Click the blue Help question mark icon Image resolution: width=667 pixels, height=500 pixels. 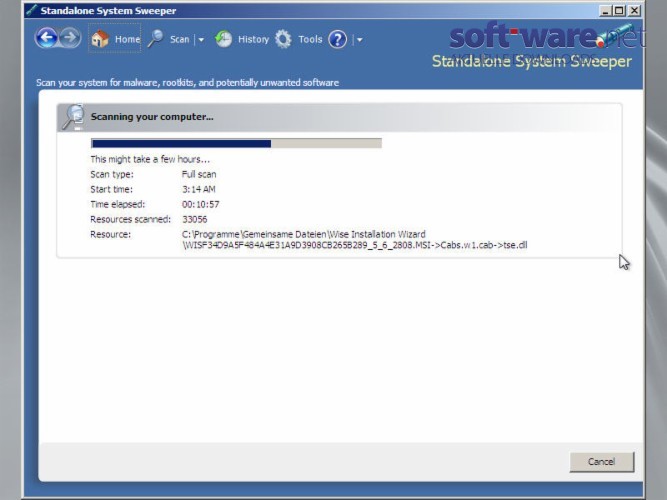pos(338,40)
